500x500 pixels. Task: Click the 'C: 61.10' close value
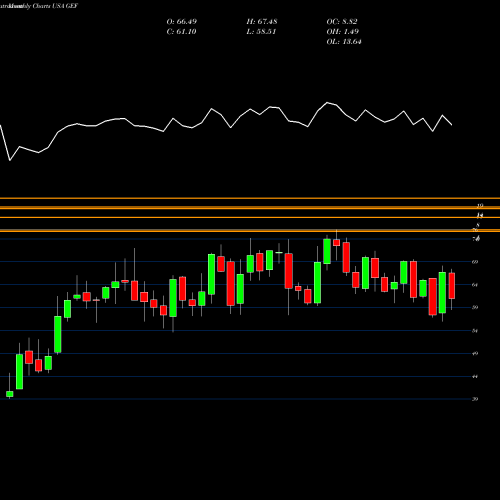[181, 32]
